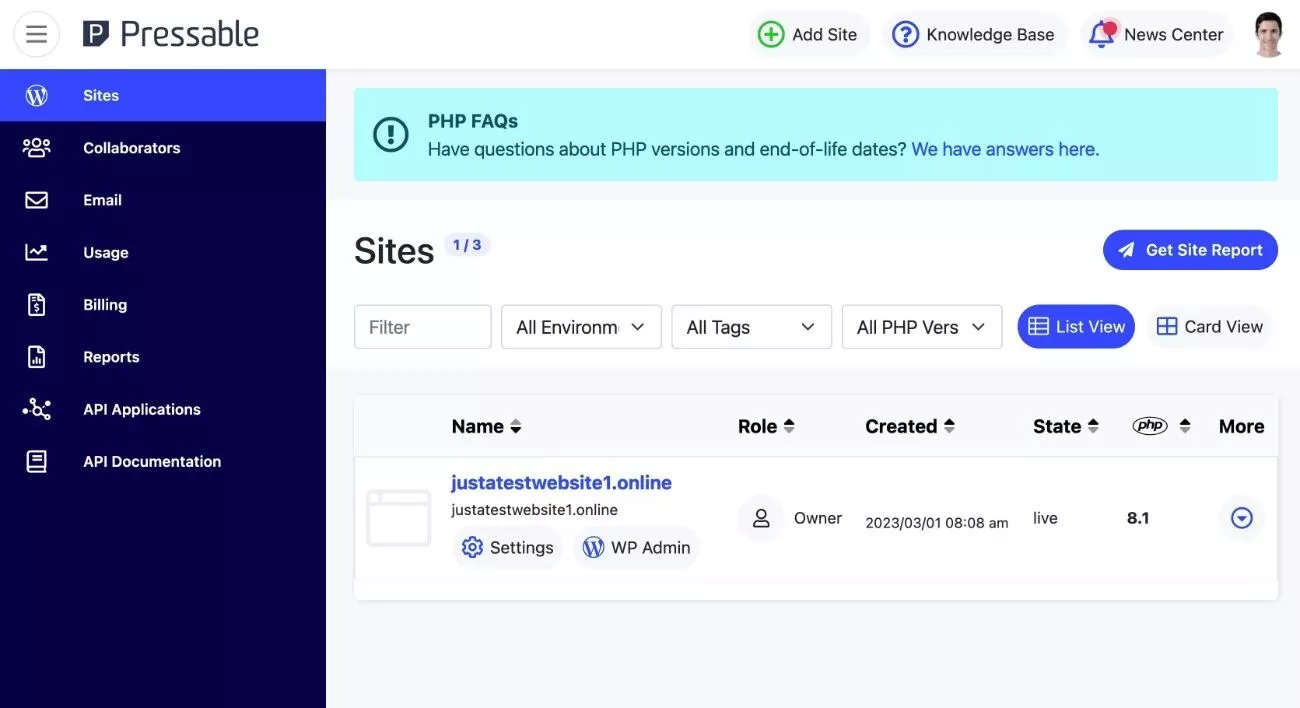Go to Billing in the sidebar

(x=104, y=305)
